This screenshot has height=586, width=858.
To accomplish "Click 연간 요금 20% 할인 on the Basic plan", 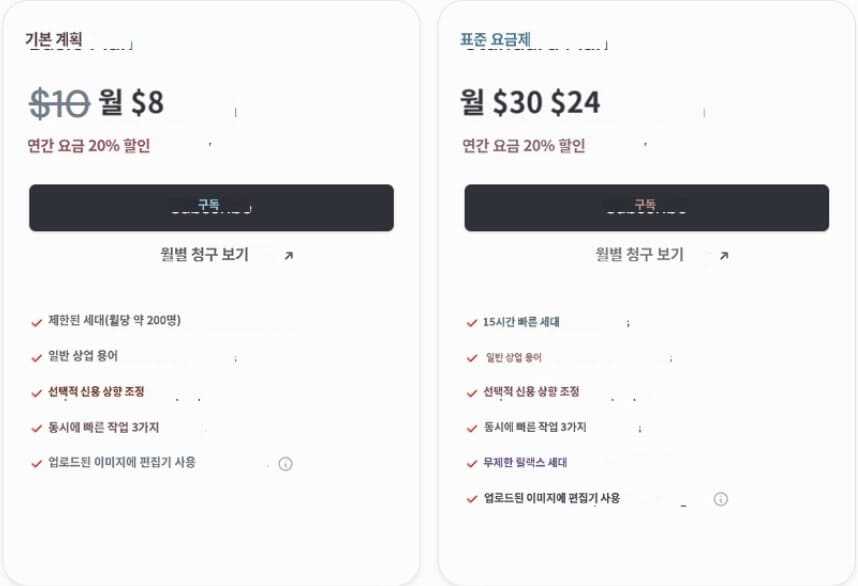I will coord(91,146).
